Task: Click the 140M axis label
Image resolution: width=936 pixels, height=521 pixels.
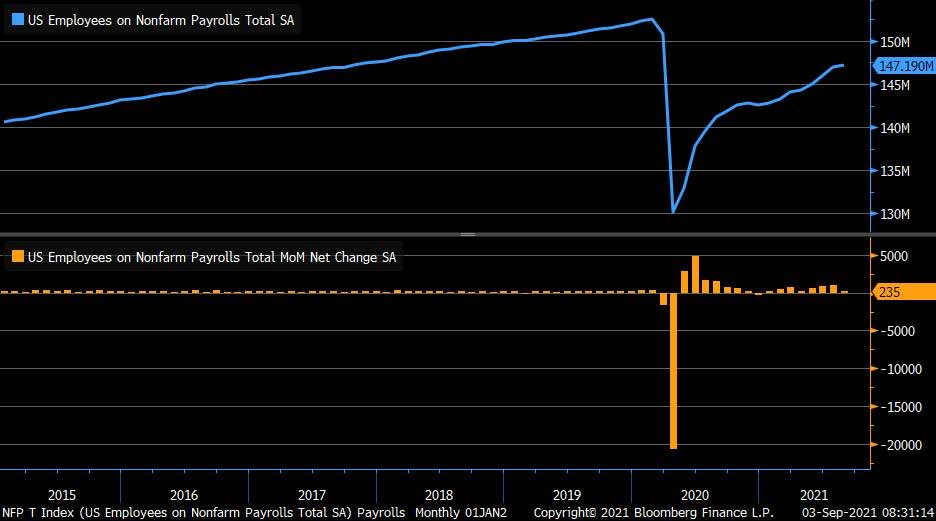Action: click(895, 128)
